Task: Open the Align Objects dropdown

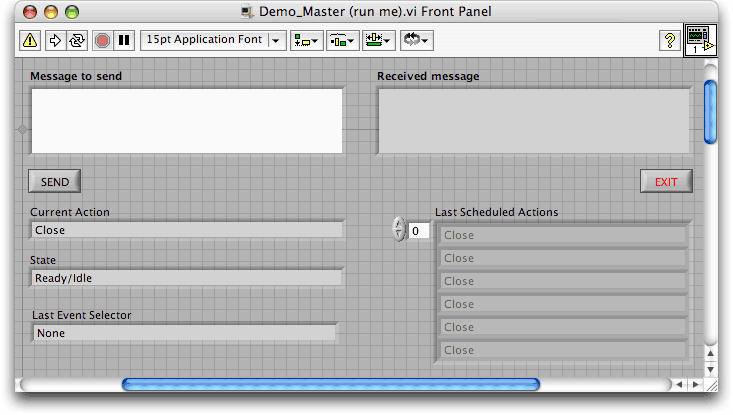Action: (x=306, y=40)
